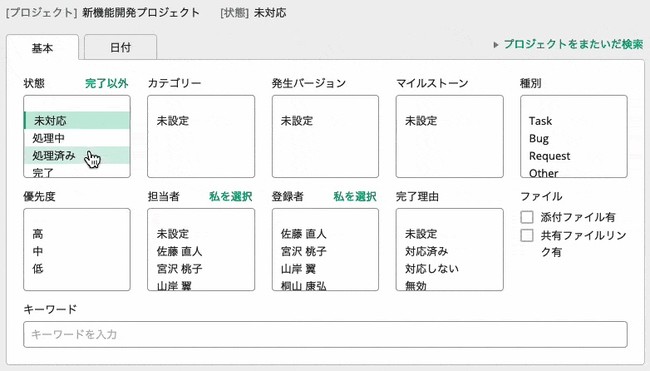Select 未設定 in the カテゴリー list
Screen dimensions: 650x371
201,121
